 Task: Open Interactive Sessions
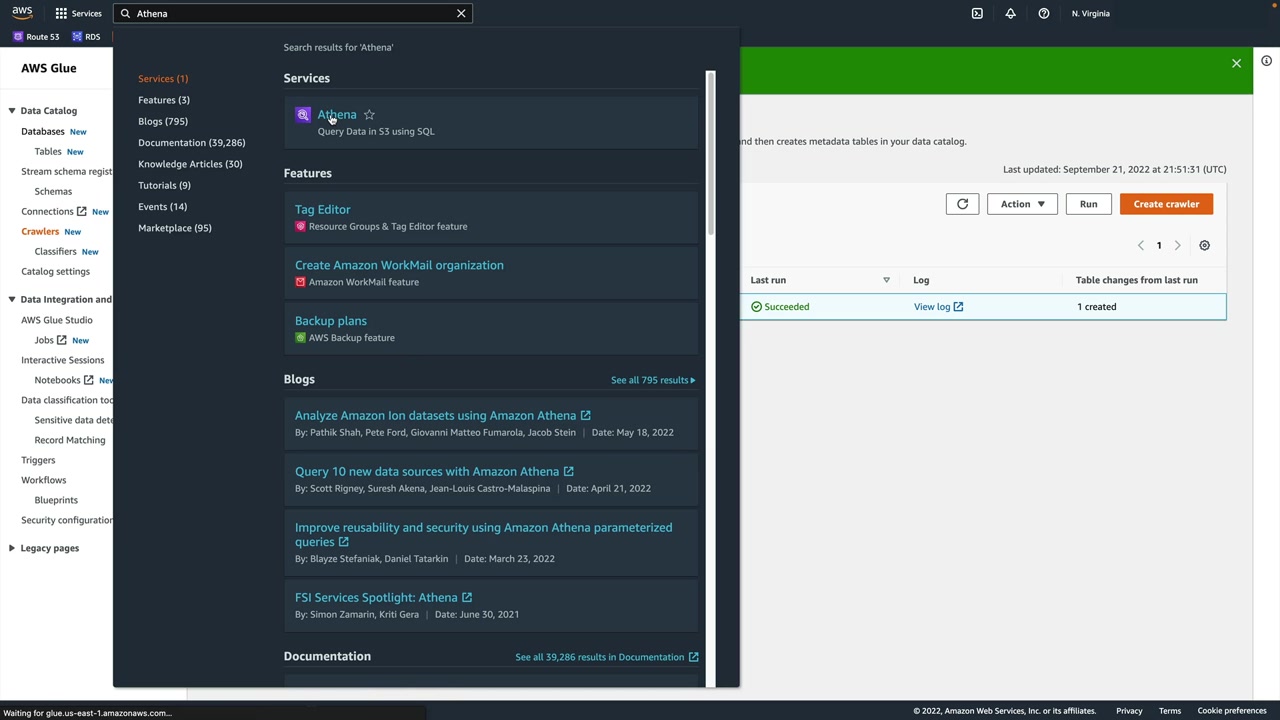[x=63, y=360]
